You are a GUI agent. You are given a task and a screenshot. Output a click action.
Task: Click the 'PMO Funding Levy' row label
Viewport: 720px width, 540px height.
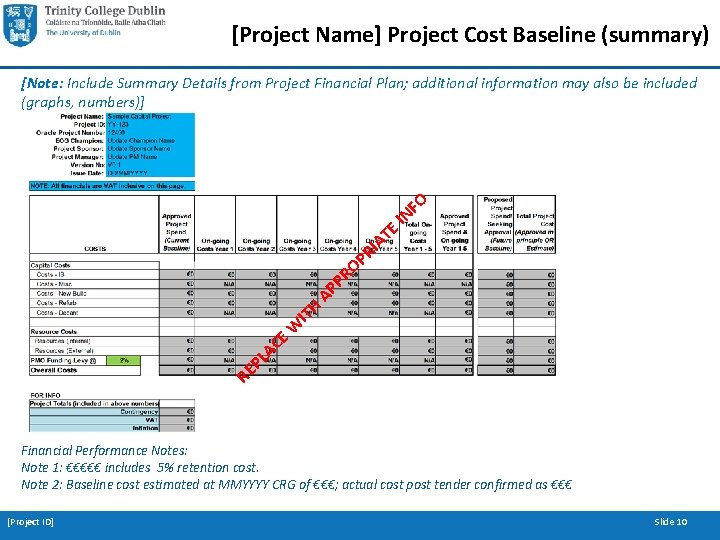63,360
